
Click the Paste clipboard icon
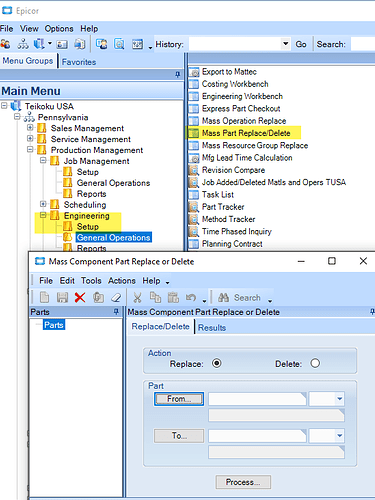pyautogui.click(x=173, y=297)
